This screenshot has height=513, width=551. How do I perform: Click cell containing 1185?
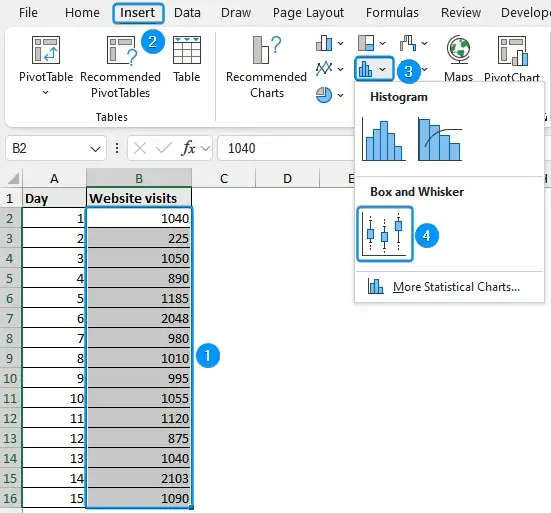(x=139, y=298)
